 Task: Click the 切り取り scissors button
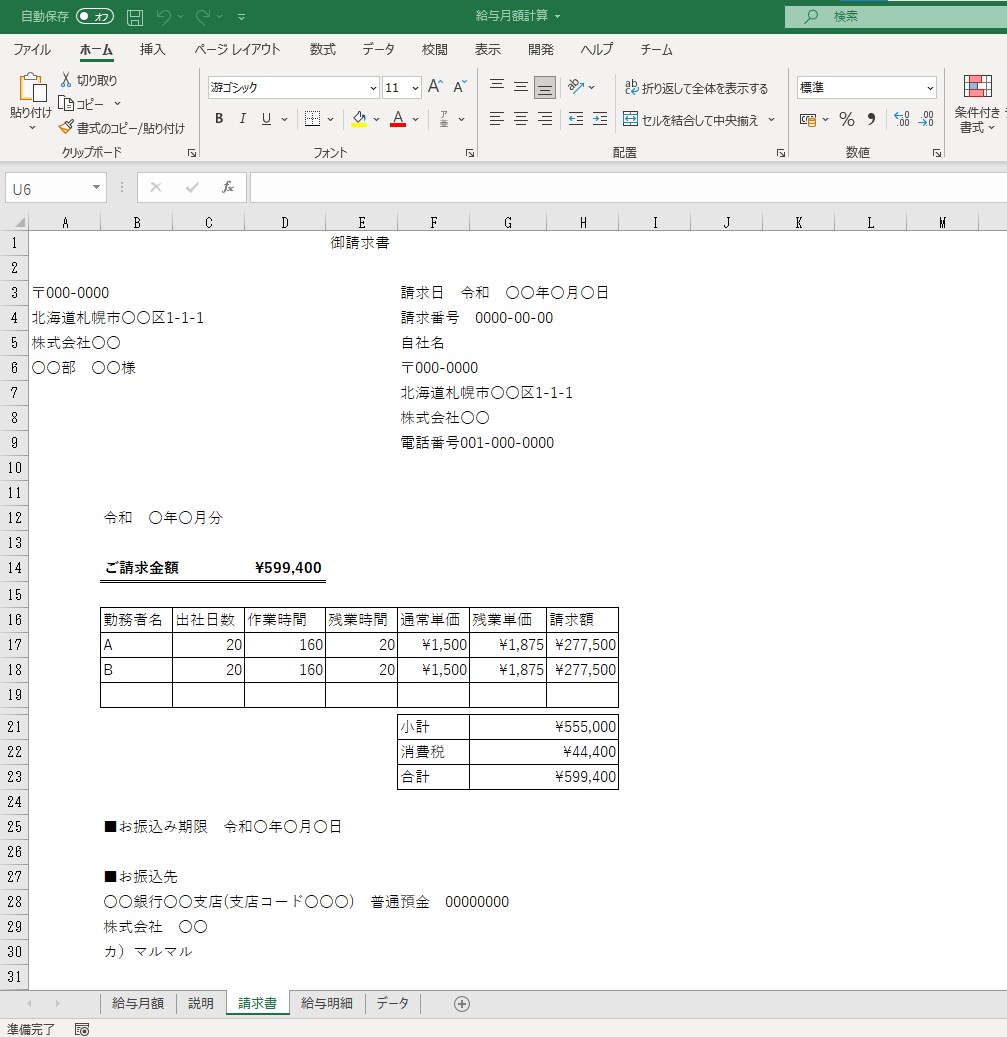pos(89,80)
